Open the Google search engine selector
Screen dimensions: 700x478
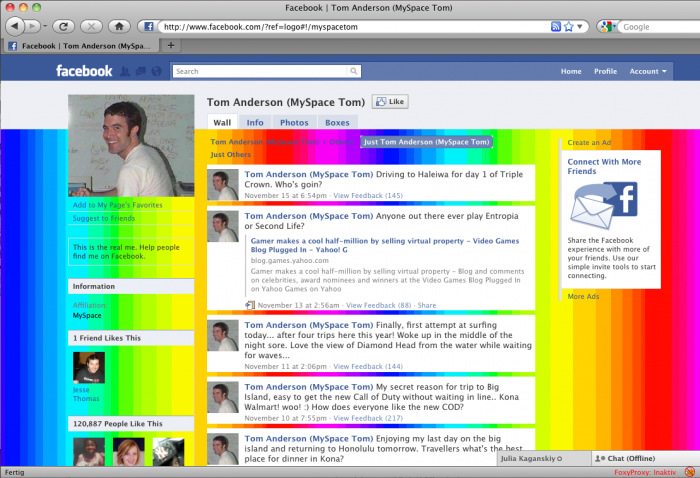608,27
